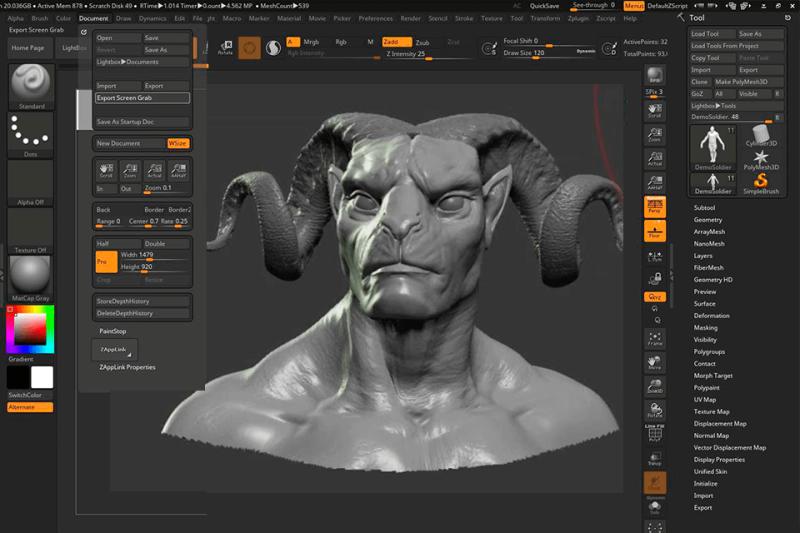Open the Render menu
The image size is (800, 533).
click(x=410, y=18)
